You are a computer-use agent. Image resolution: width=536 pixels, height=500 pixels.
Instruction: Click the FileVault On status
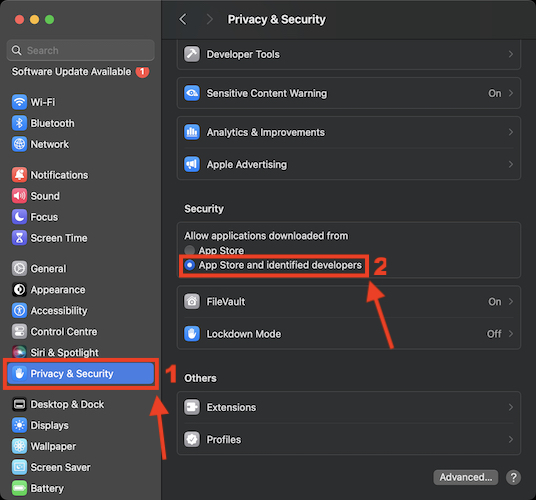[x=495, y=301]
